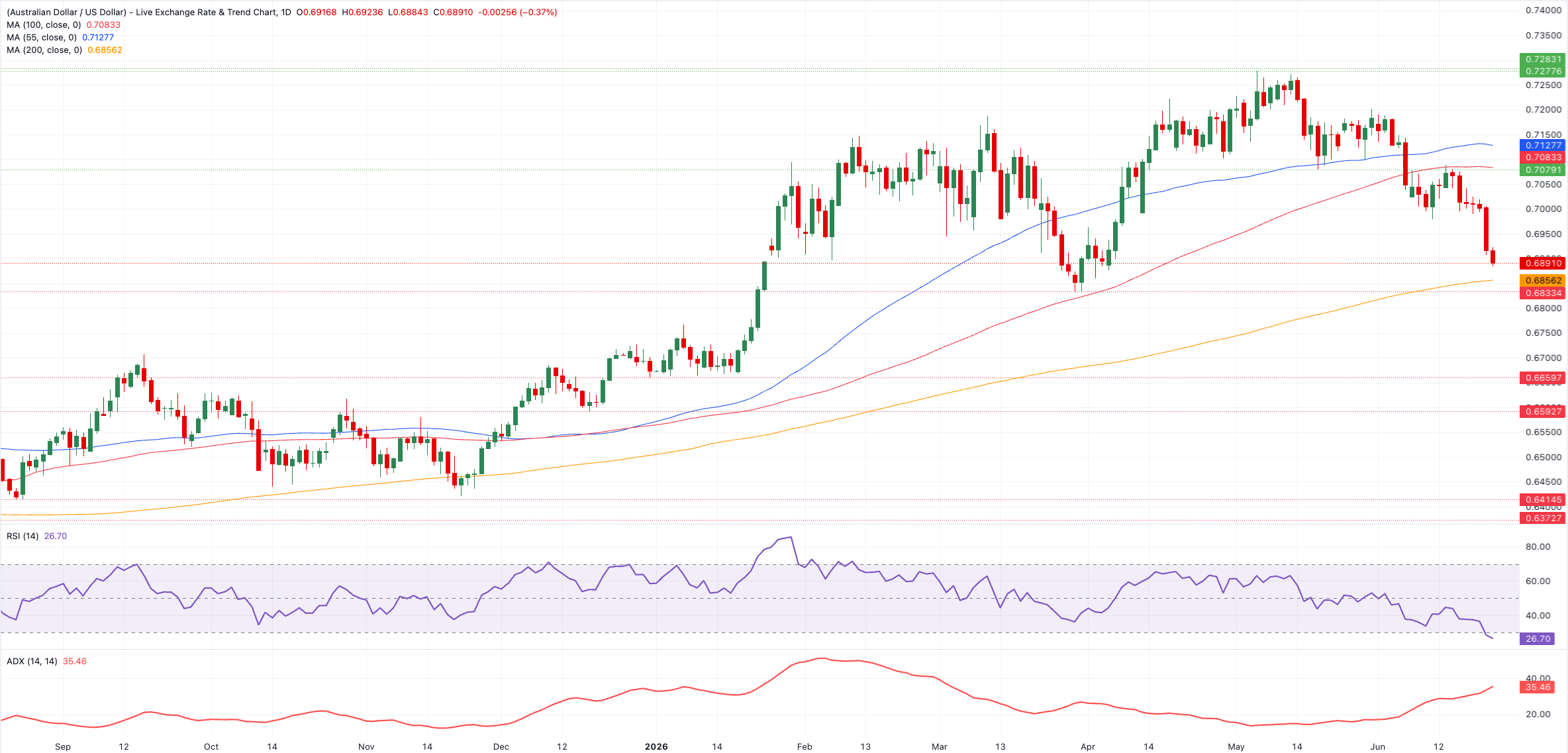Click the Nov label on the time axis
The image size is (1568, 753).
click(366, 746)
